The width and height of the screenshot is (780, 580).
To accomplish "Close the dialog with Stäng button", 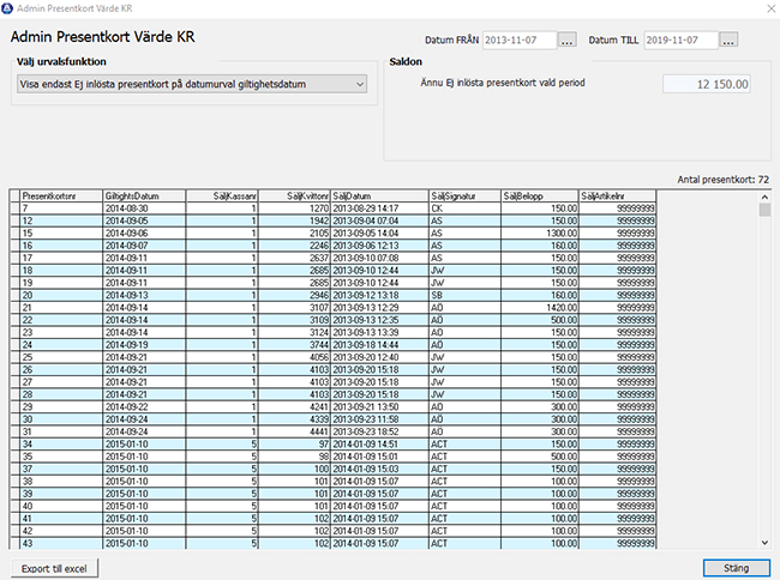I will [x=736, y=568].
